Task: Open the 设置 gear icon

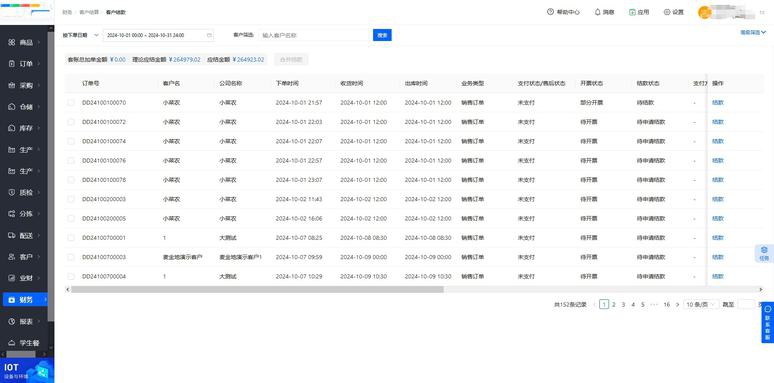Action: click(667, 12)
